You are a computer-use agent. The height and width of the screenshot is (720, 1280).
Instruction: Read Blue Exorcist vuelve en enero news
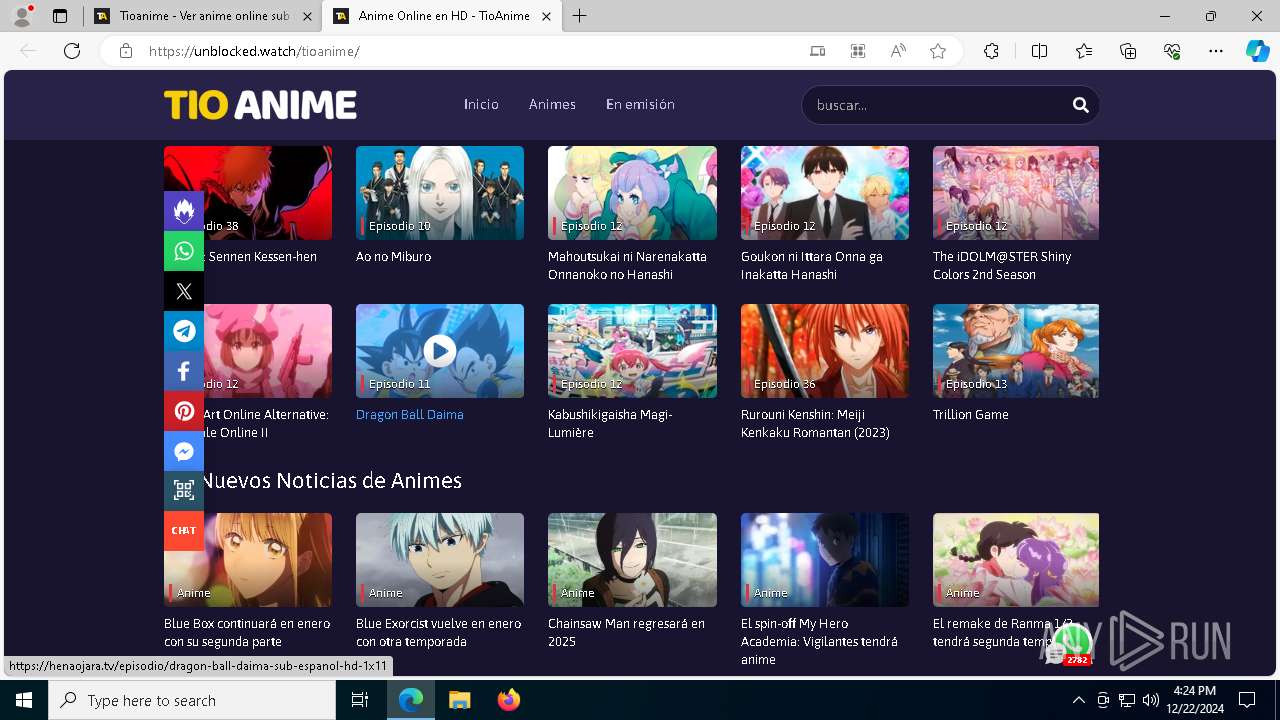pyautogui.click(x=438, y=633)
